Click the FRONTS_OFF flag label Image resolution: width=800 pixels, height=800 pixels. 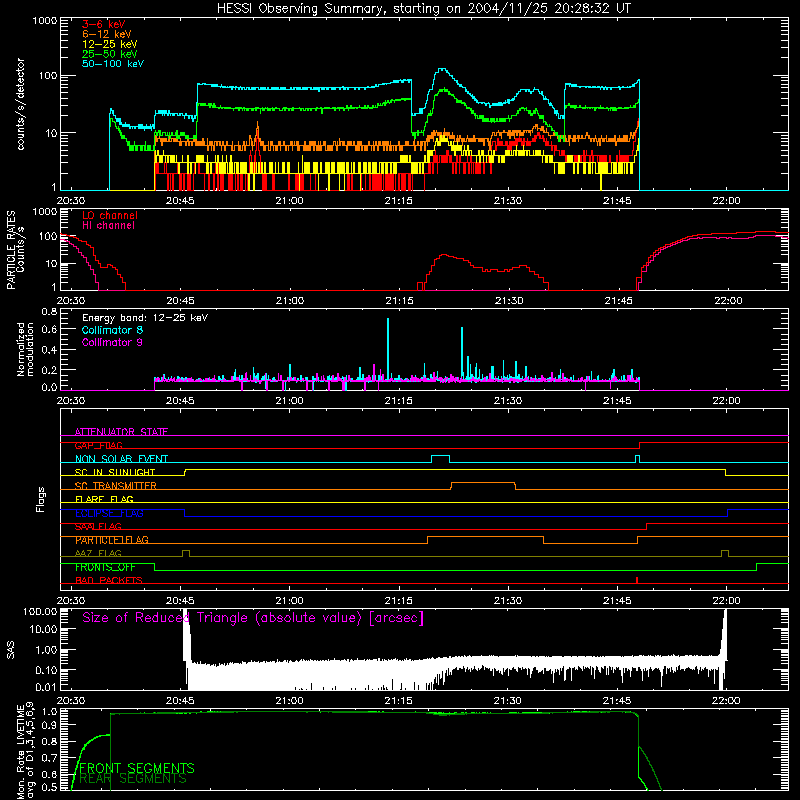pyautogui.click(x=105, y=567)
